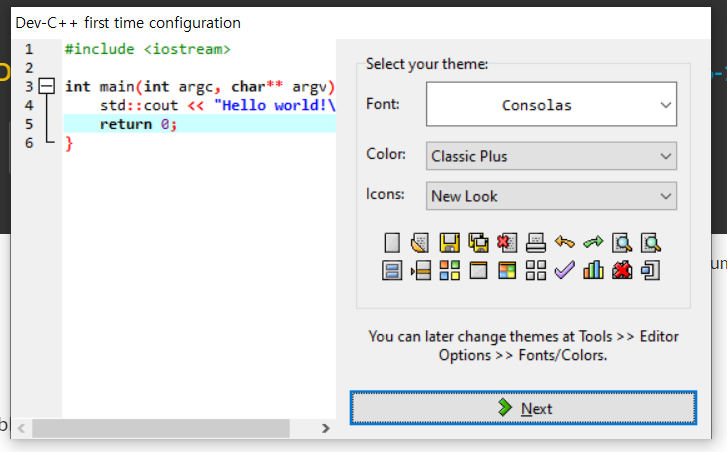
Task: Click the highlighted 'return 0;' line
Action: [199, 124]
